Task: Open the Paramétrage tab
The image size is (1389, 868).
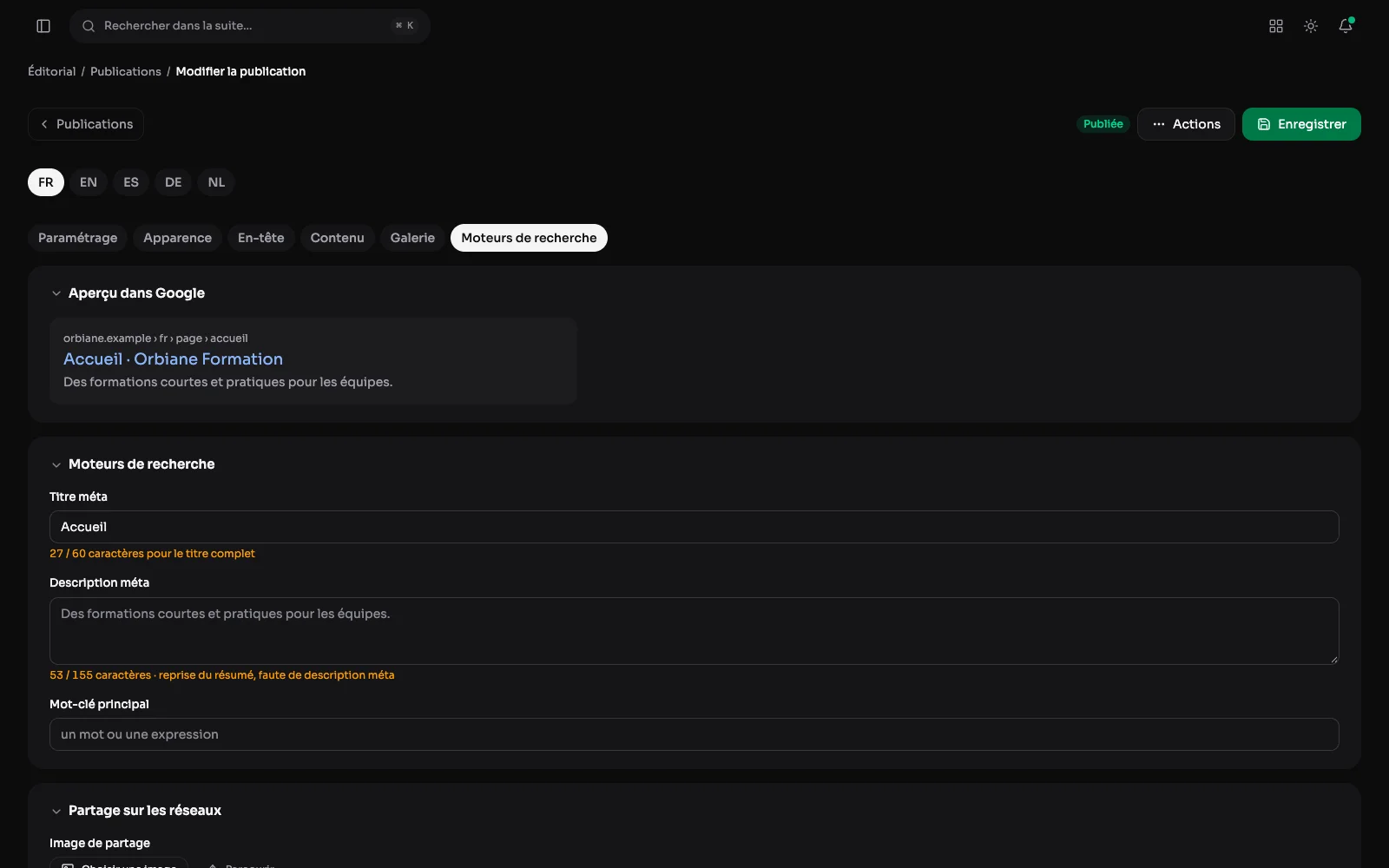Action: tap(78, 238)
